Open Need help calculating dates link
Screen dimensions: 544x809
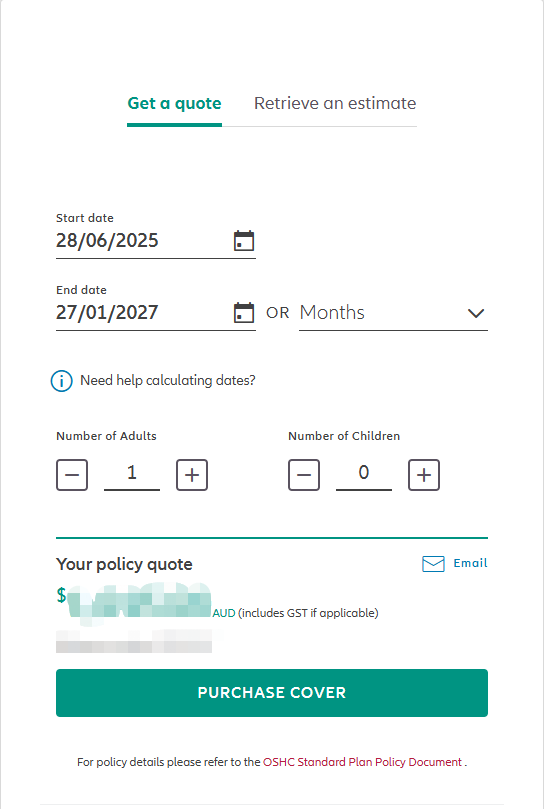point(168,381)
